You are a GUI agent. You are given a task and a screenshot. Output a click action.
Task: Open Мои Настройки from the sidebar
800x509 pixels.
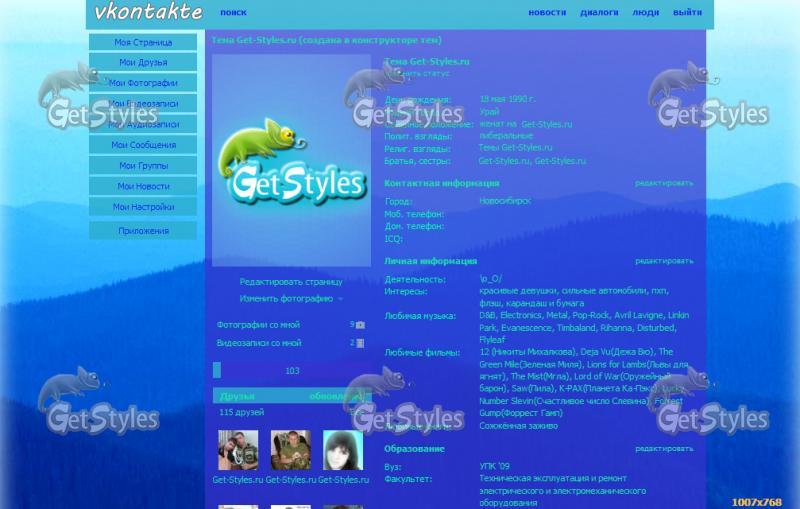click(x=143, y=207)
